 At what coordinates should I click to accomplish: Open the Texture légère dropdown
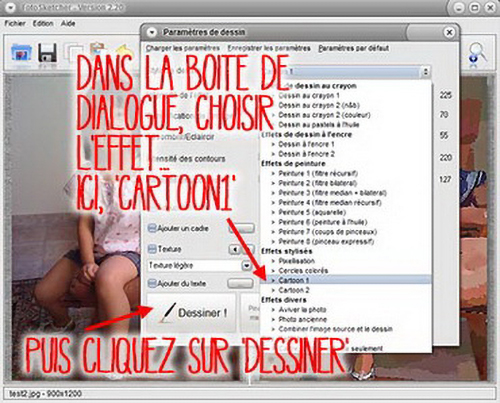(246, 266)
